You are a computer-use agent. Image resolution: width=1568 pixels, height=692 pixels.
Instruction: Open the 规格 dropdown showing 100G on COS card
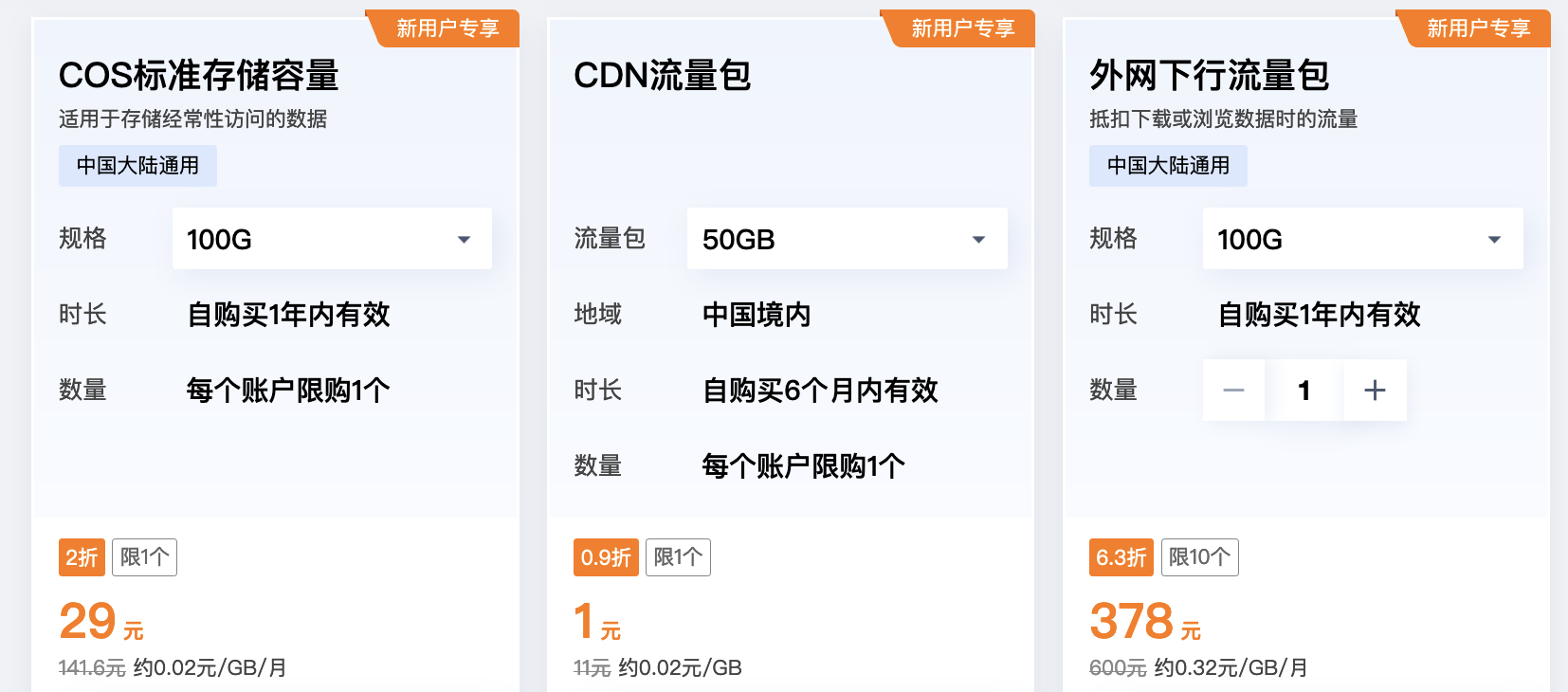pyautogui.click(x=331, y=239)
